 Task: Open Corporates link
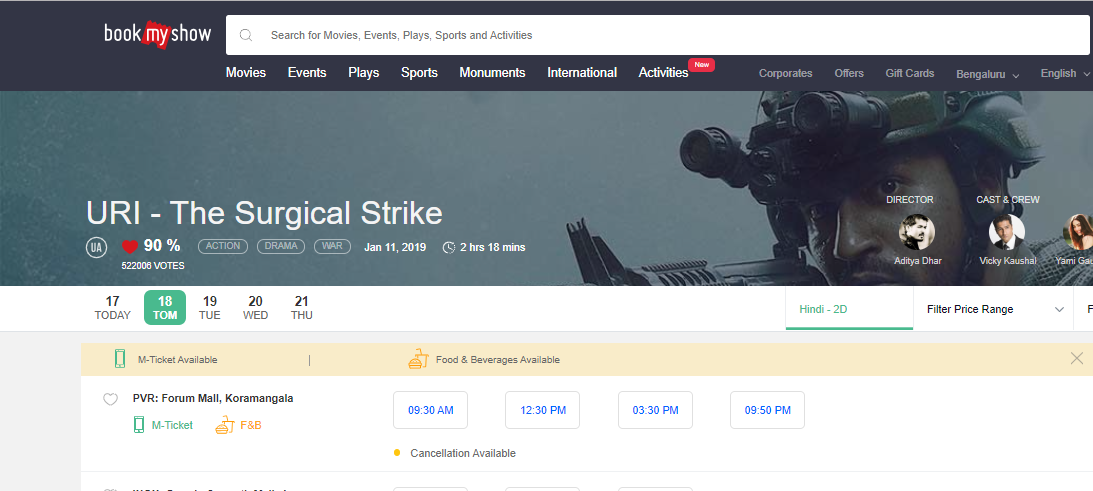(x=786, y=73)
